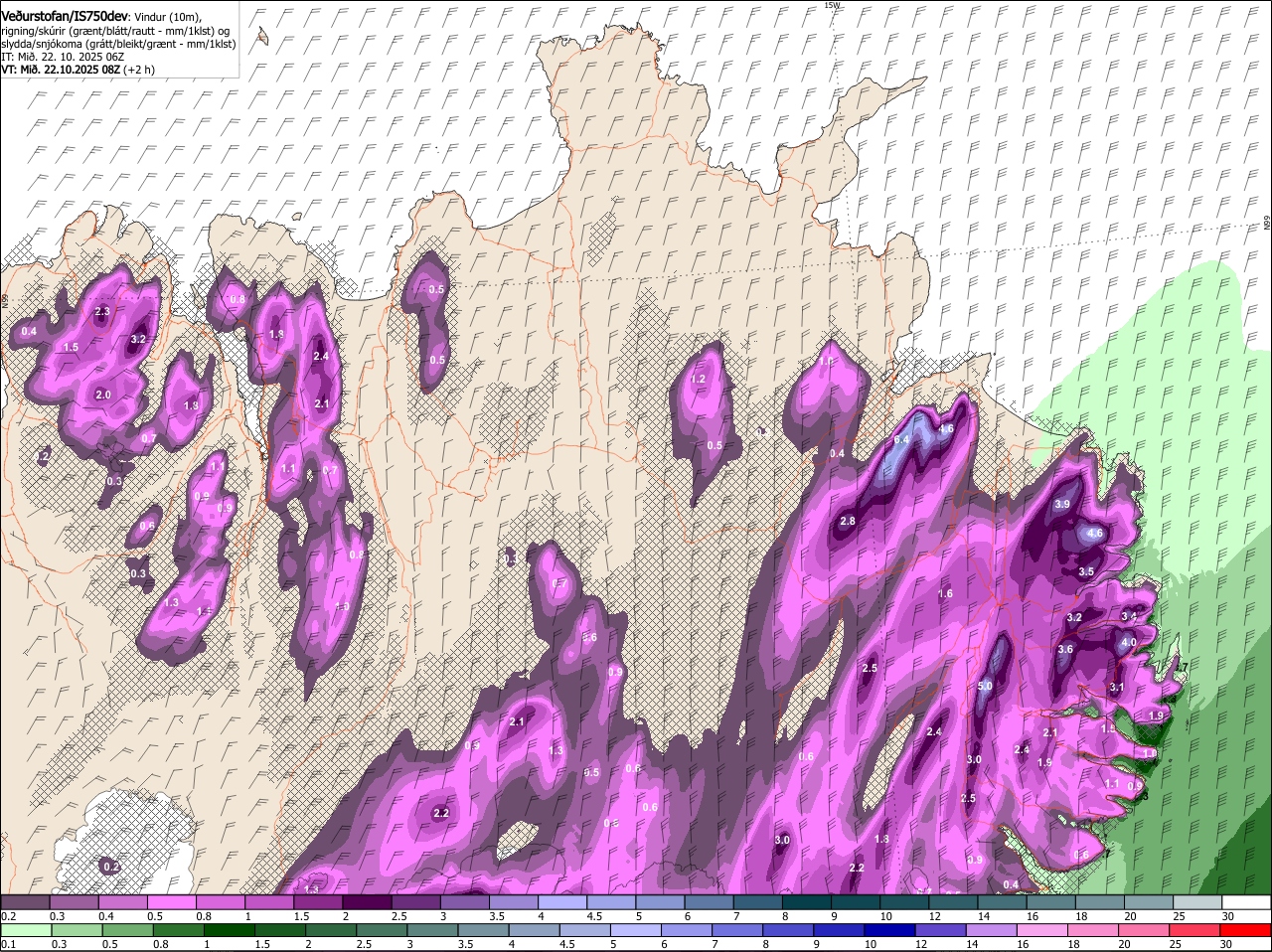
Task: Select the 0.1–0.3 pale green swatch, lower legend
Action: pyautogui.click(x=25, y=930)
